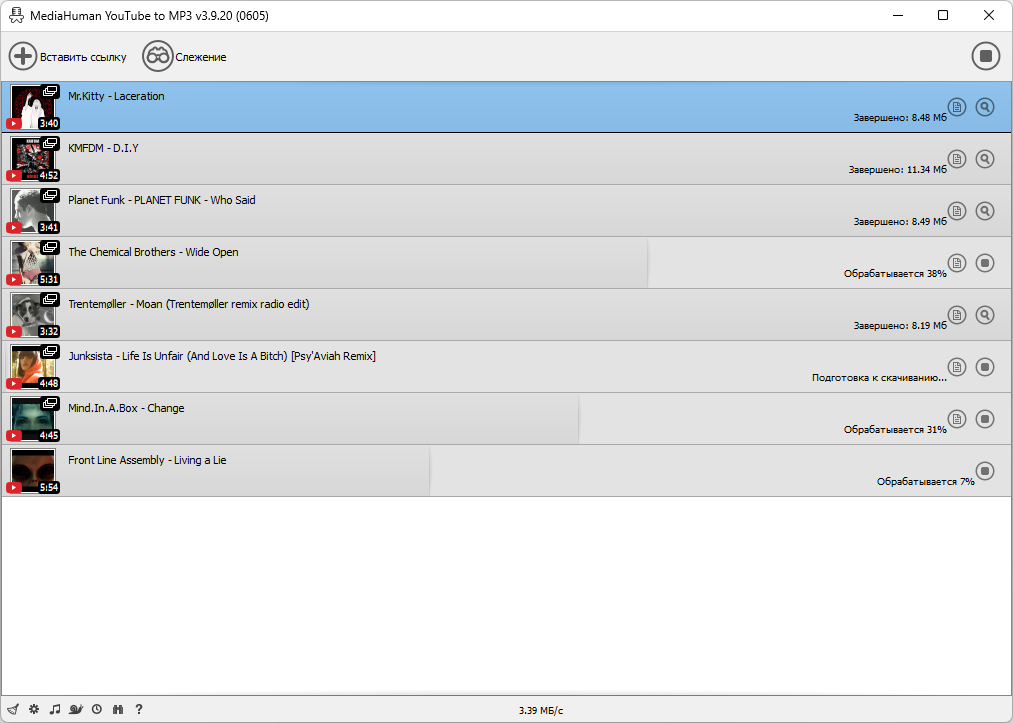Locate downloaded file for KMFDM - D.I.Y

click(985, 159)
